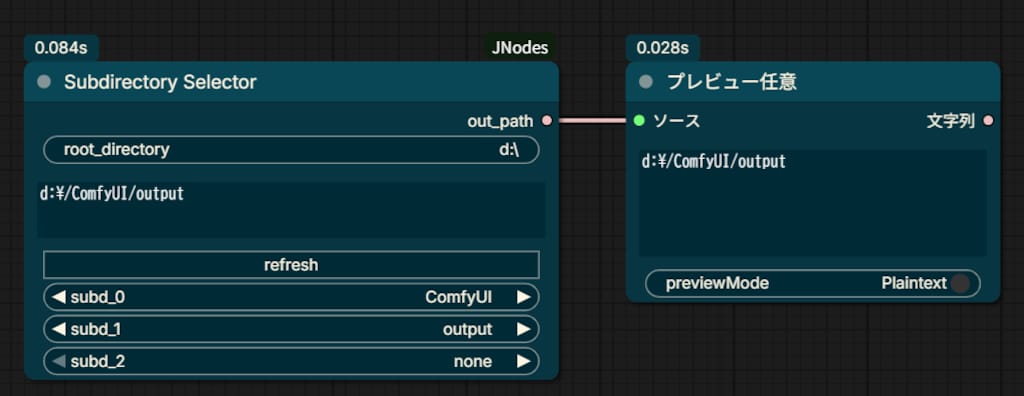Toggle the previewMode Plaintext switch
This screenshot has width=1024, height=396.
coord(959,284)
